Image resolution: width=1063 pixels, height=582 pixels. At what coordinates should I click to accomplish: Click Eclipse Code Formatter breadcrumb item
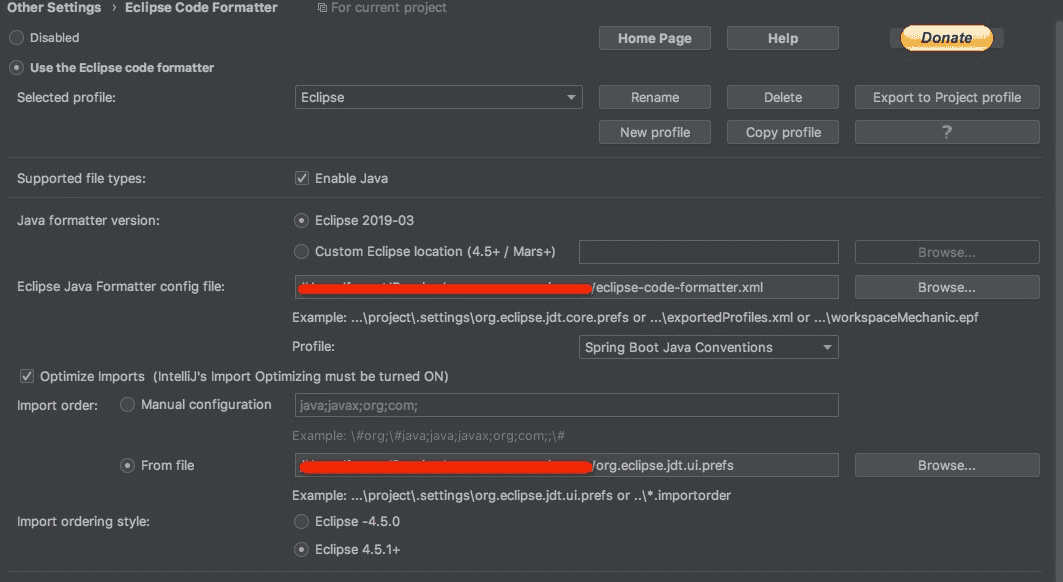pos(201,8)
